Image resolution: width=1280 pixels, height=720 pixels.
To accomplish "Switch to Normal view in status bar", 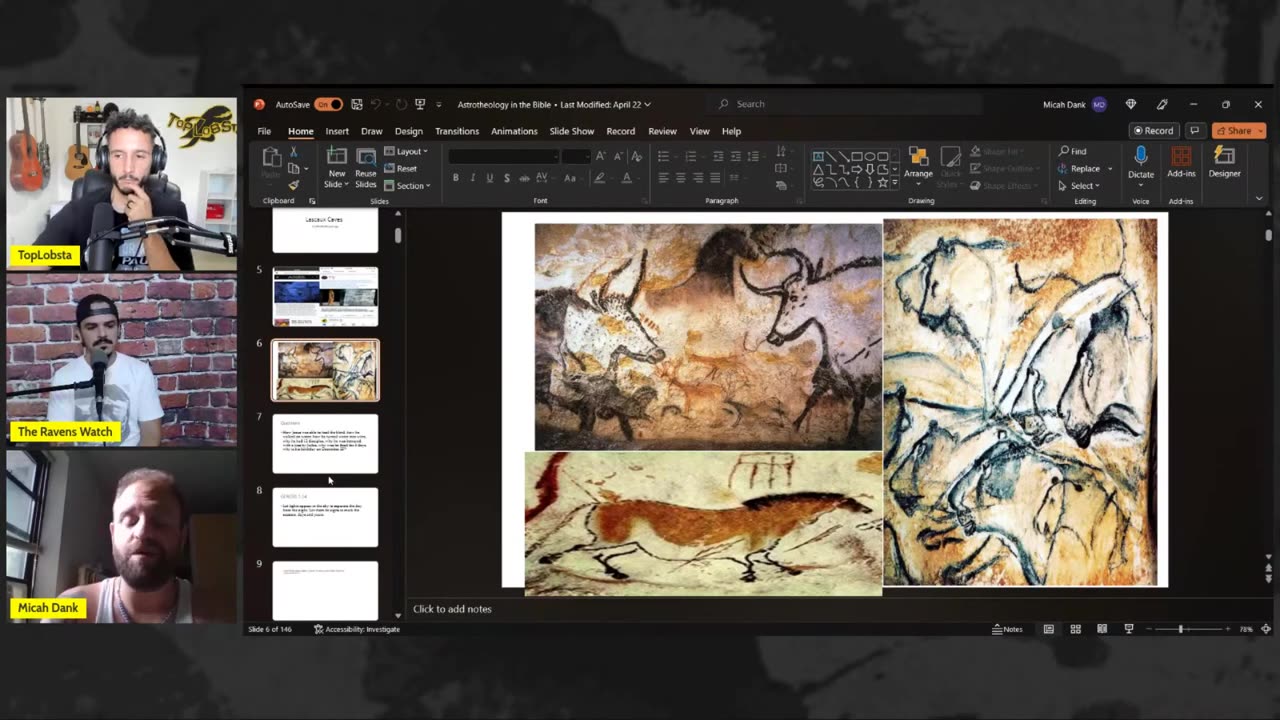I will pos(1048,629).
